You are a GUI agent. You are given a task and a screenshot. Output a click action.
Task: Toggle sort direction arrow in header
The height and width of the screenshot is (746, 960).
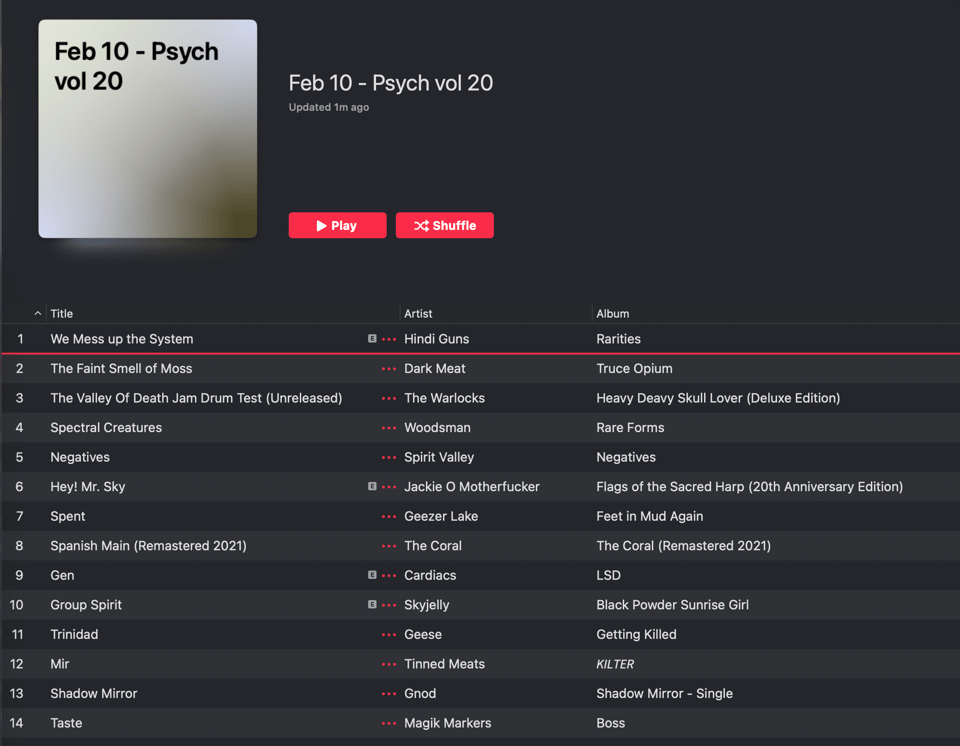coord(38,314)
